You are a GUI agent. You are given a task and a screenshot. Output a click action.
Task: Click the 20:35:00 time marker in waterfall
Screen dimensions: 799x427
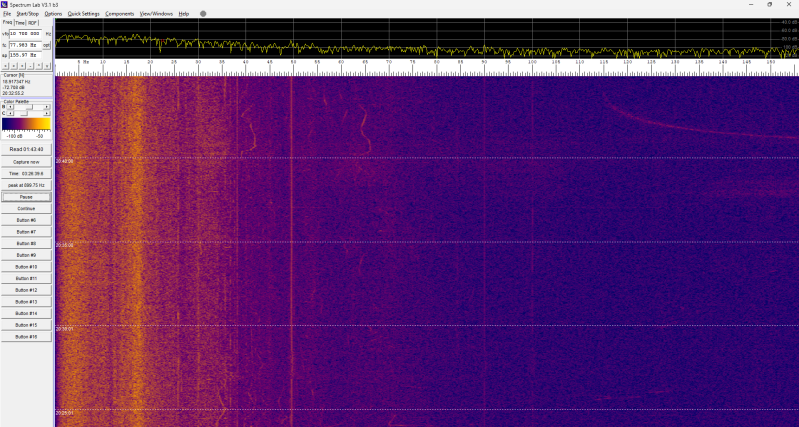pos(65,245)
